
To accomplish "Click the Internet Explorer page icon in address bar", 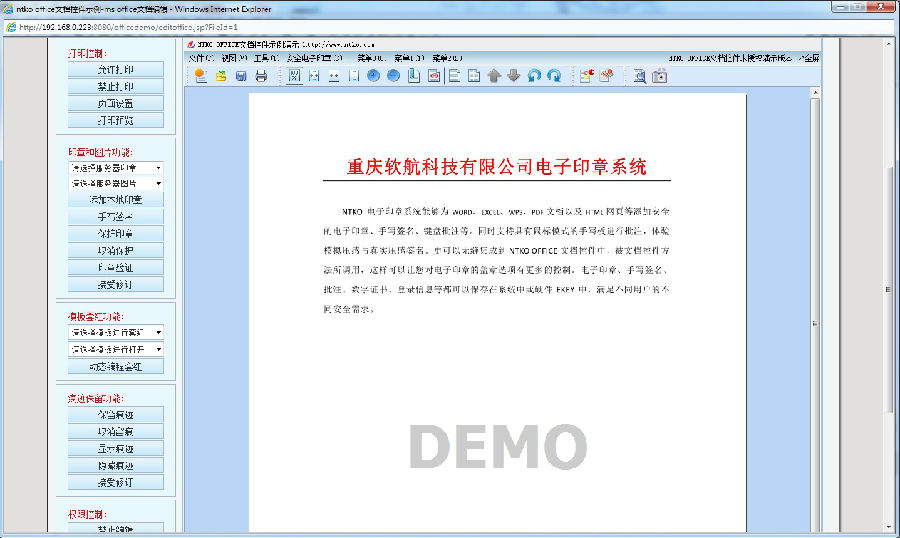I will click(10, 27).
